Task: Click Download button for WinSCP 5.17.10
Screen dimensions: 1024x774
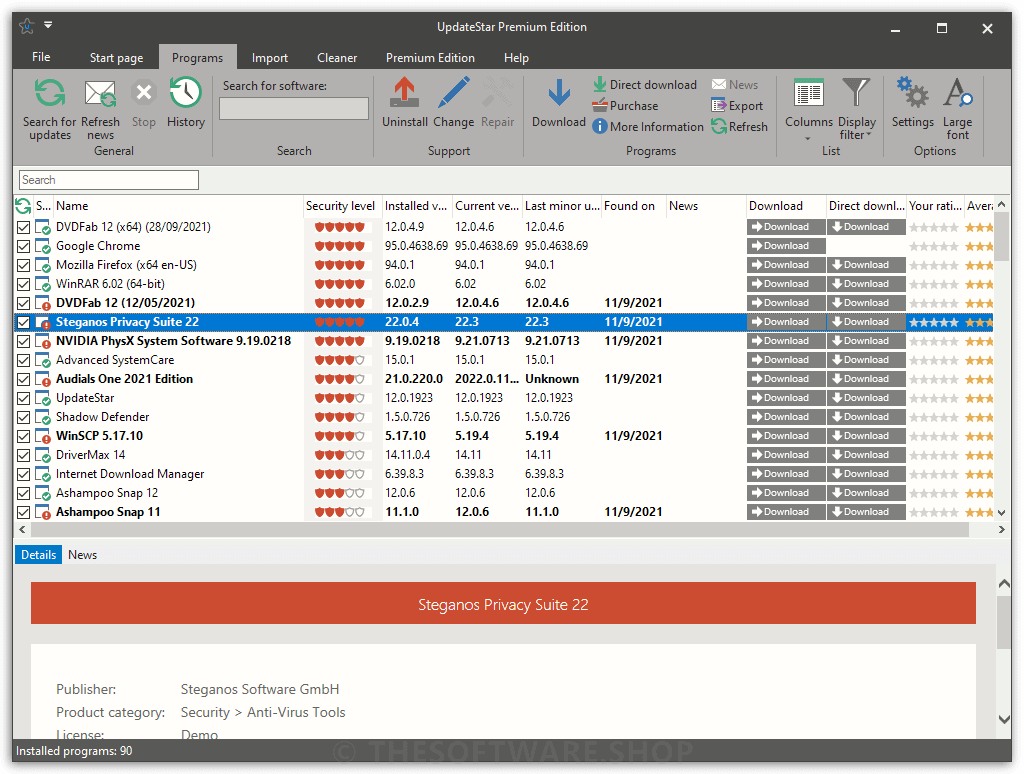Action: click(786, 436)
